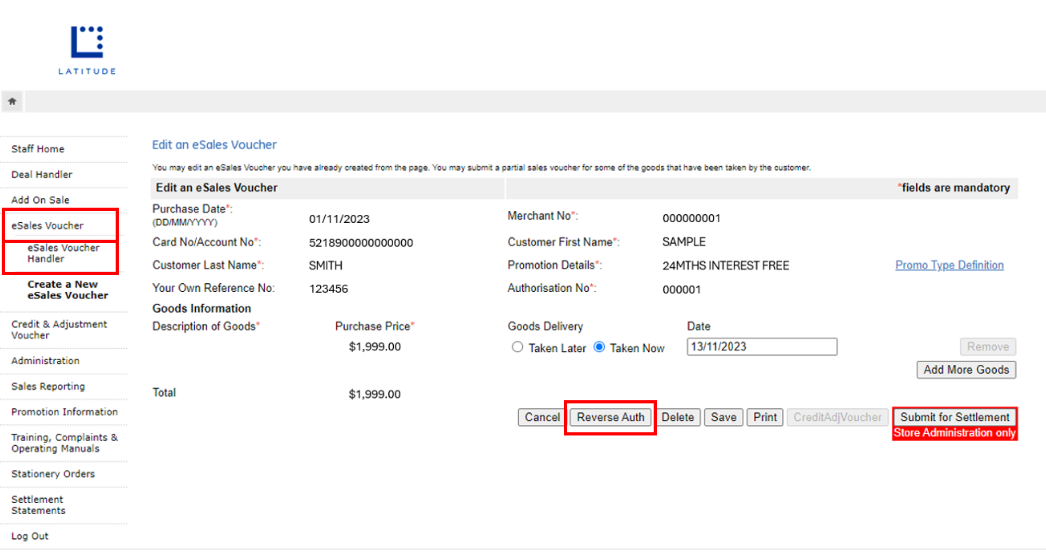The width and height of the screenshot is (1046, 560).
Task: Open the Promo Type Definition link
Action: [x=949, y=265]
